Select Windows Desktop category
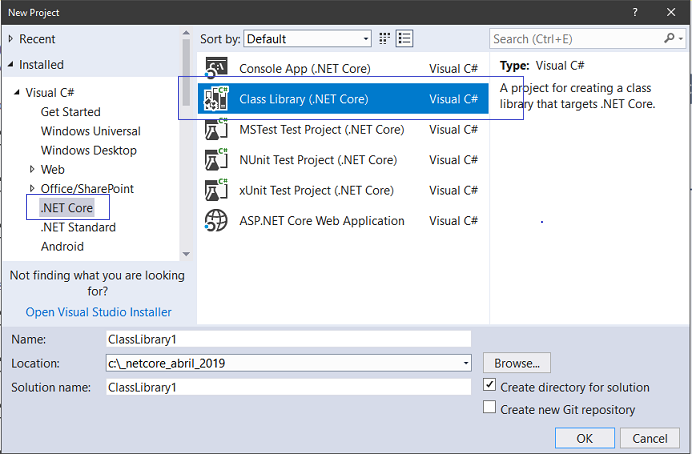This screenshot has height=454, width=692. [x=89, y=150]
